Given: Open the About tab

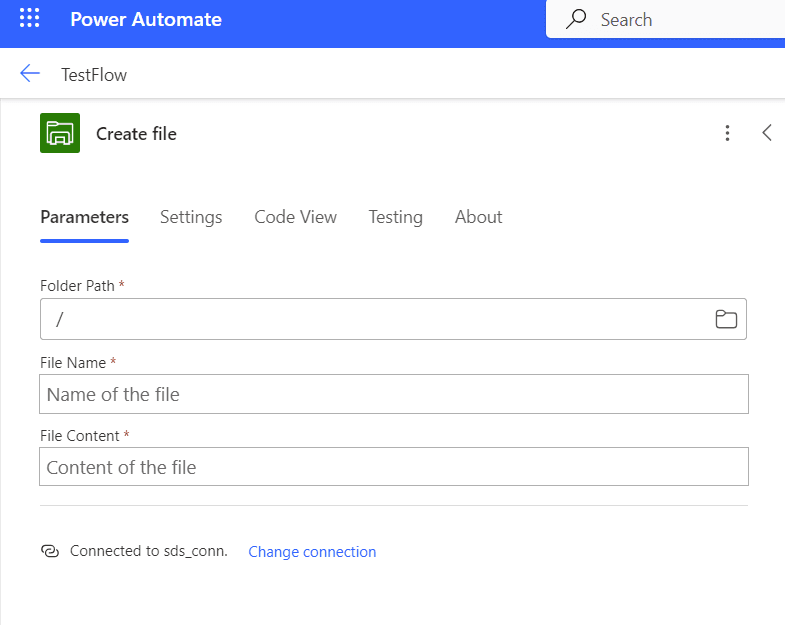Looking at the screenshot, I should click(x=478, y=217).
